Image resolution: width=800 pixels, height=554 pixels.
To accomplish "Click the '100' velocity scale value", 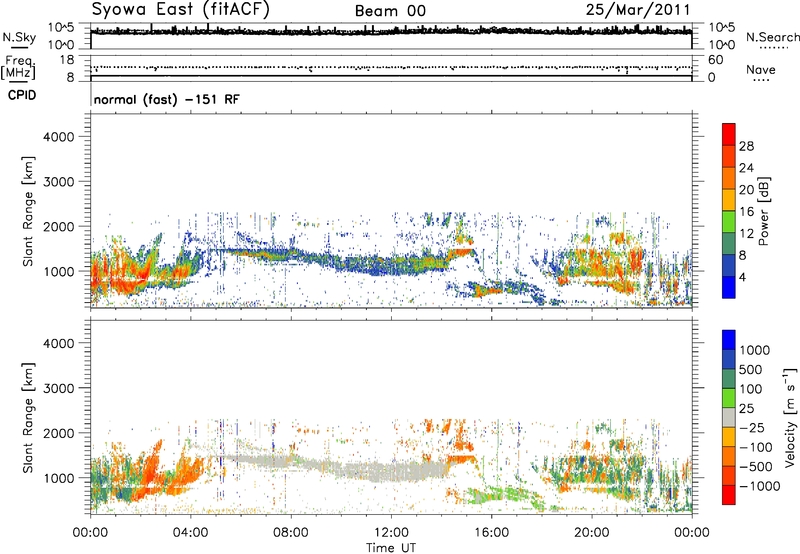I will (x=750, y=389).
